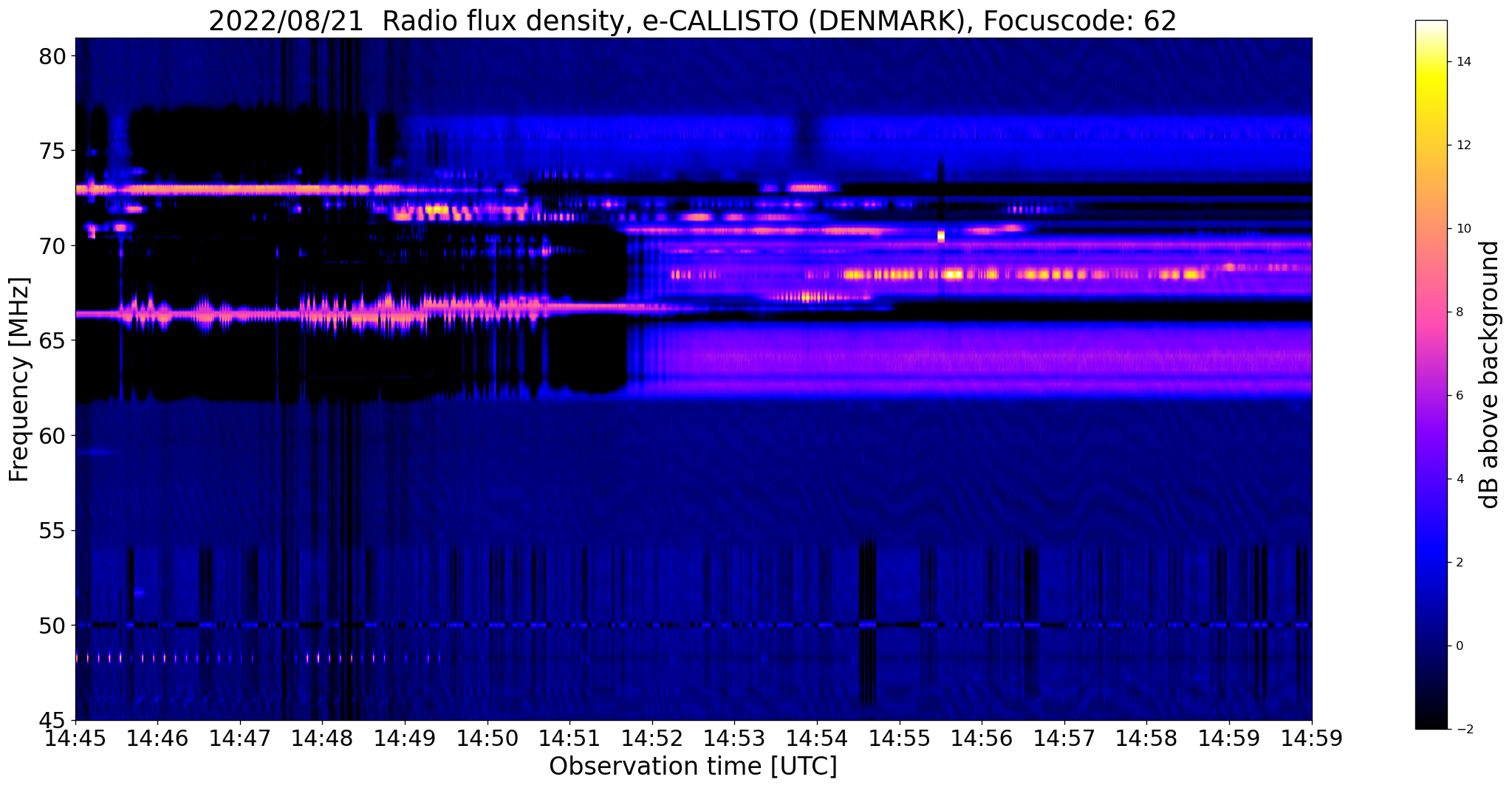
Task: Click colorbar tick label 10
Action: tap(1463, 229)
